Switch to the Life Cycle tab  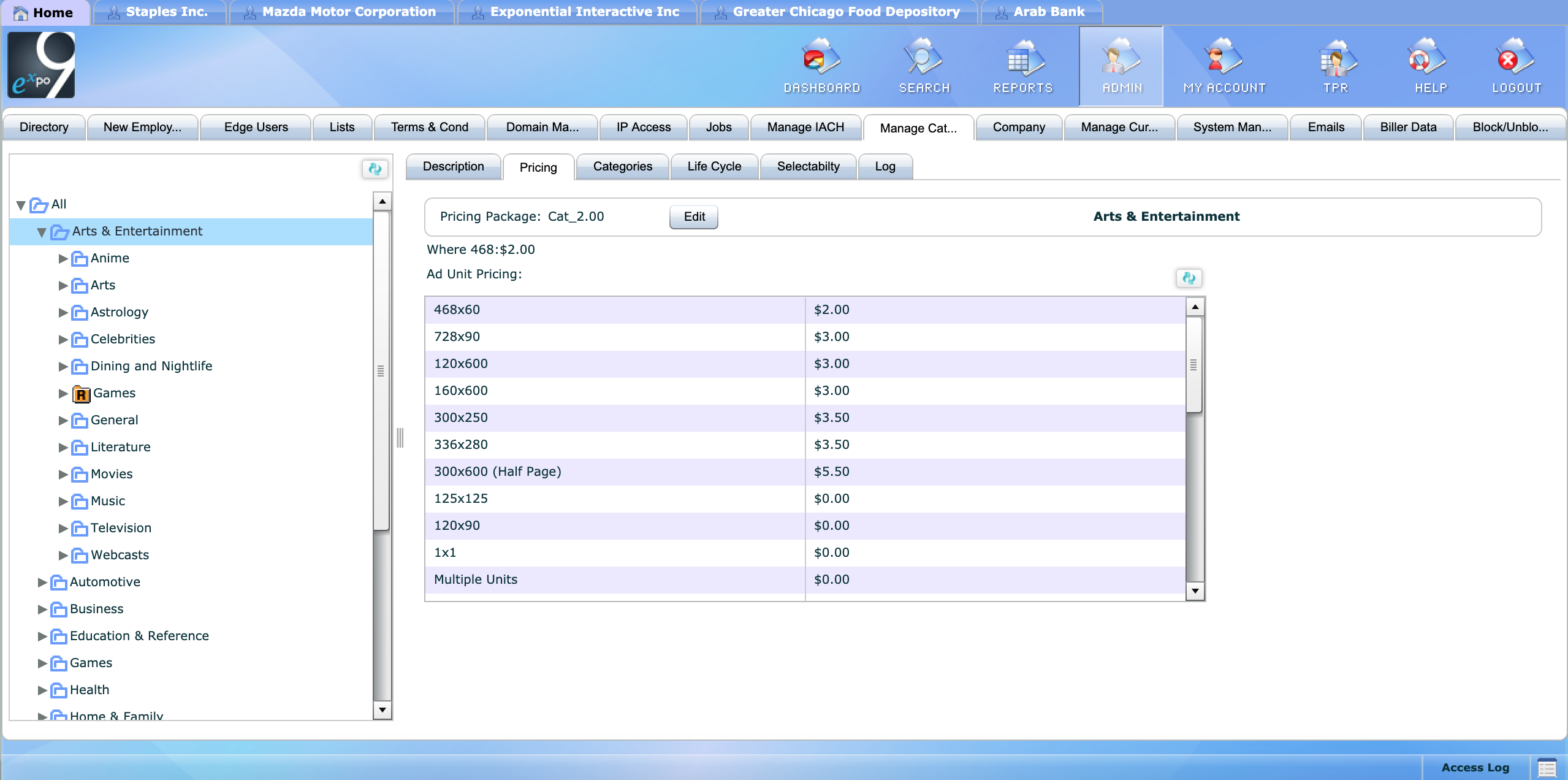coord(714,166)
